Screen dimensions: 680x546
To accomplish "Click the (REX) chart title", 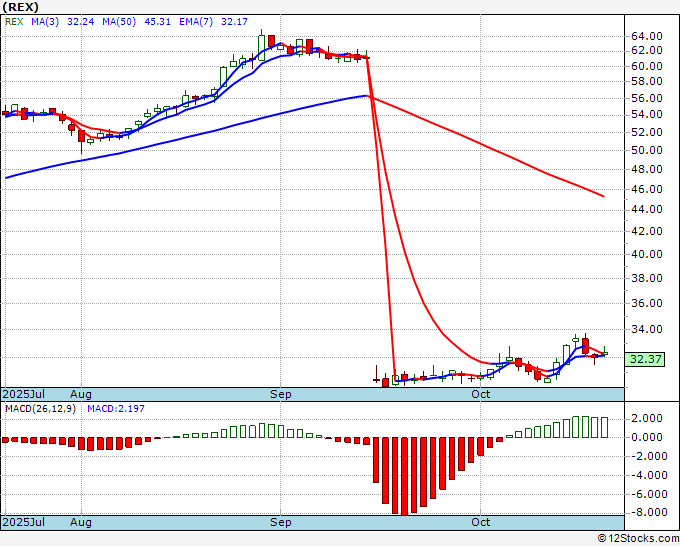I will click(x=21, y=7).
